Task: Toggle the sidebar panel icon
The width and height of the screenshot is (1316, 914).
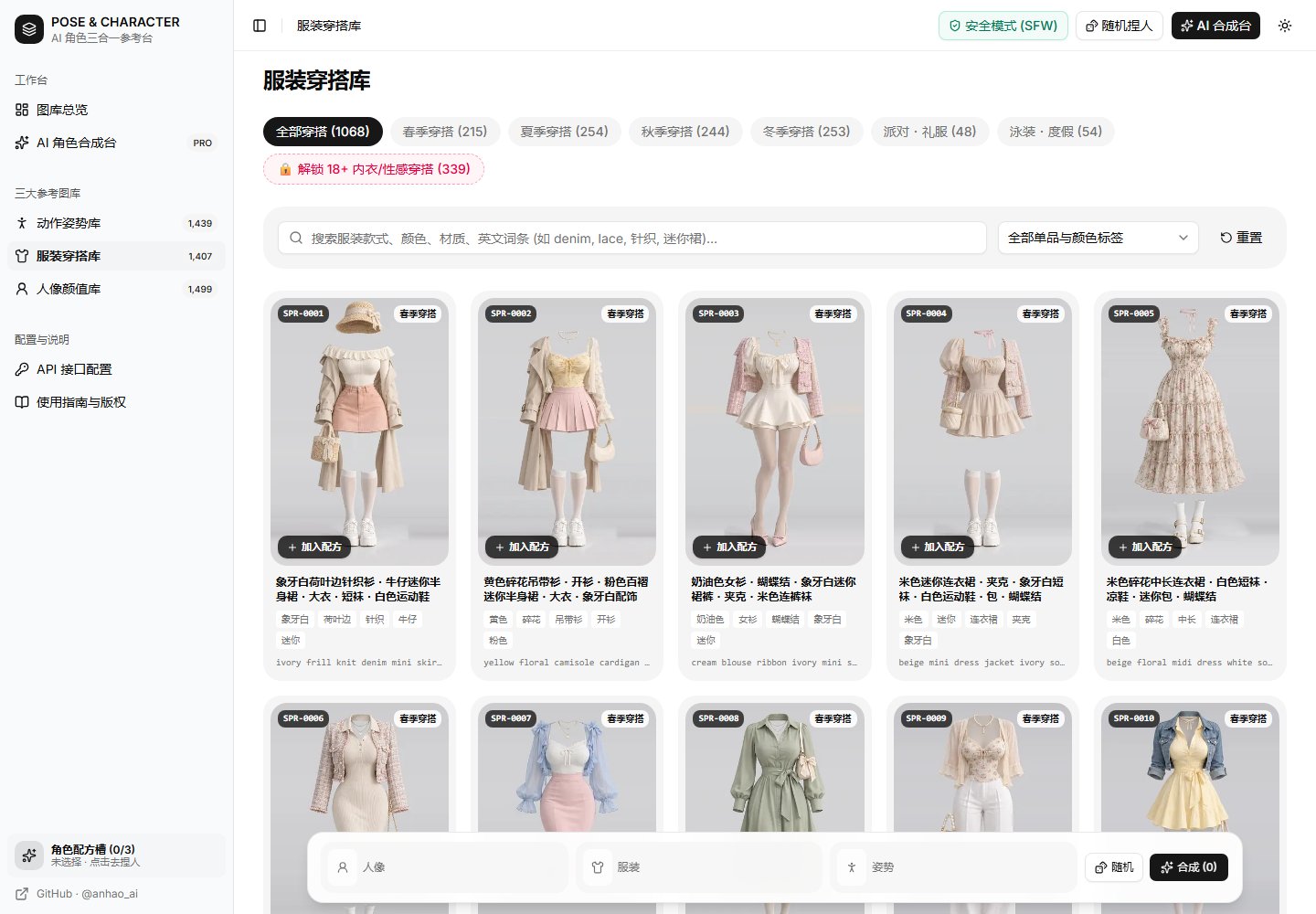Action: (x=260, y=26)
